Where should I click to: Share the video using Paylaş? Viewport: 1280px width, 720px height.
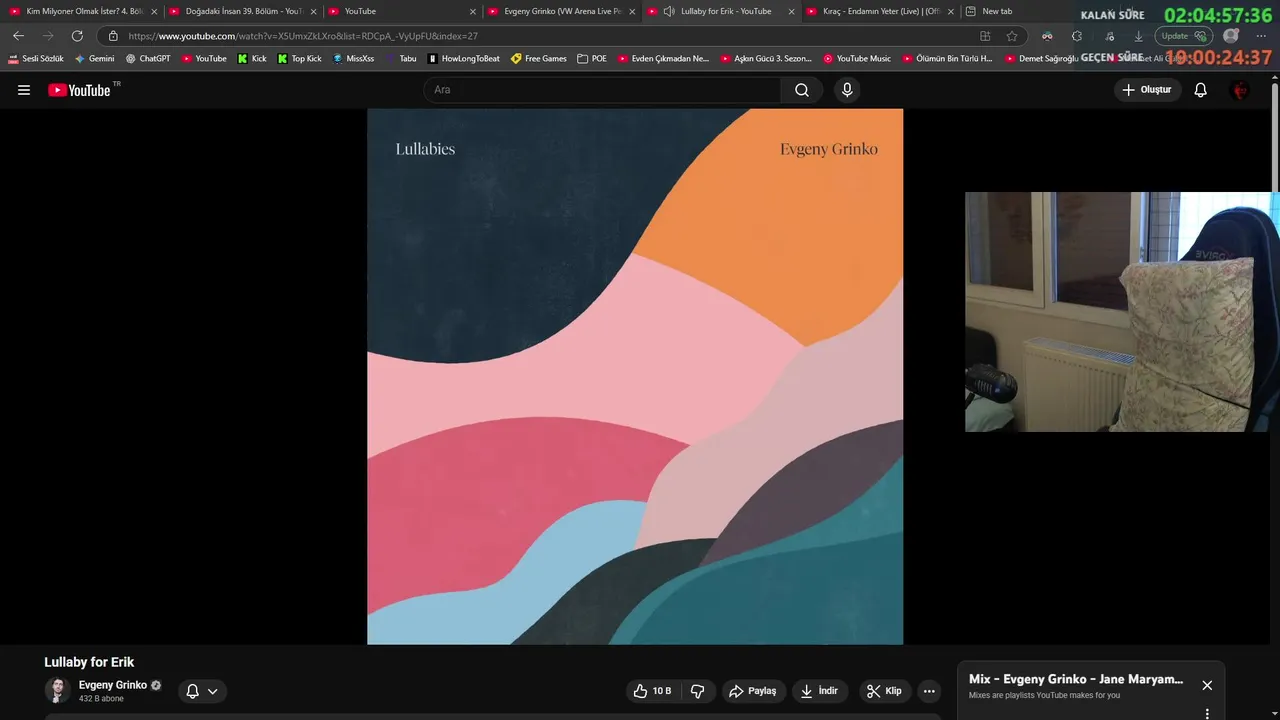[753, 691]
